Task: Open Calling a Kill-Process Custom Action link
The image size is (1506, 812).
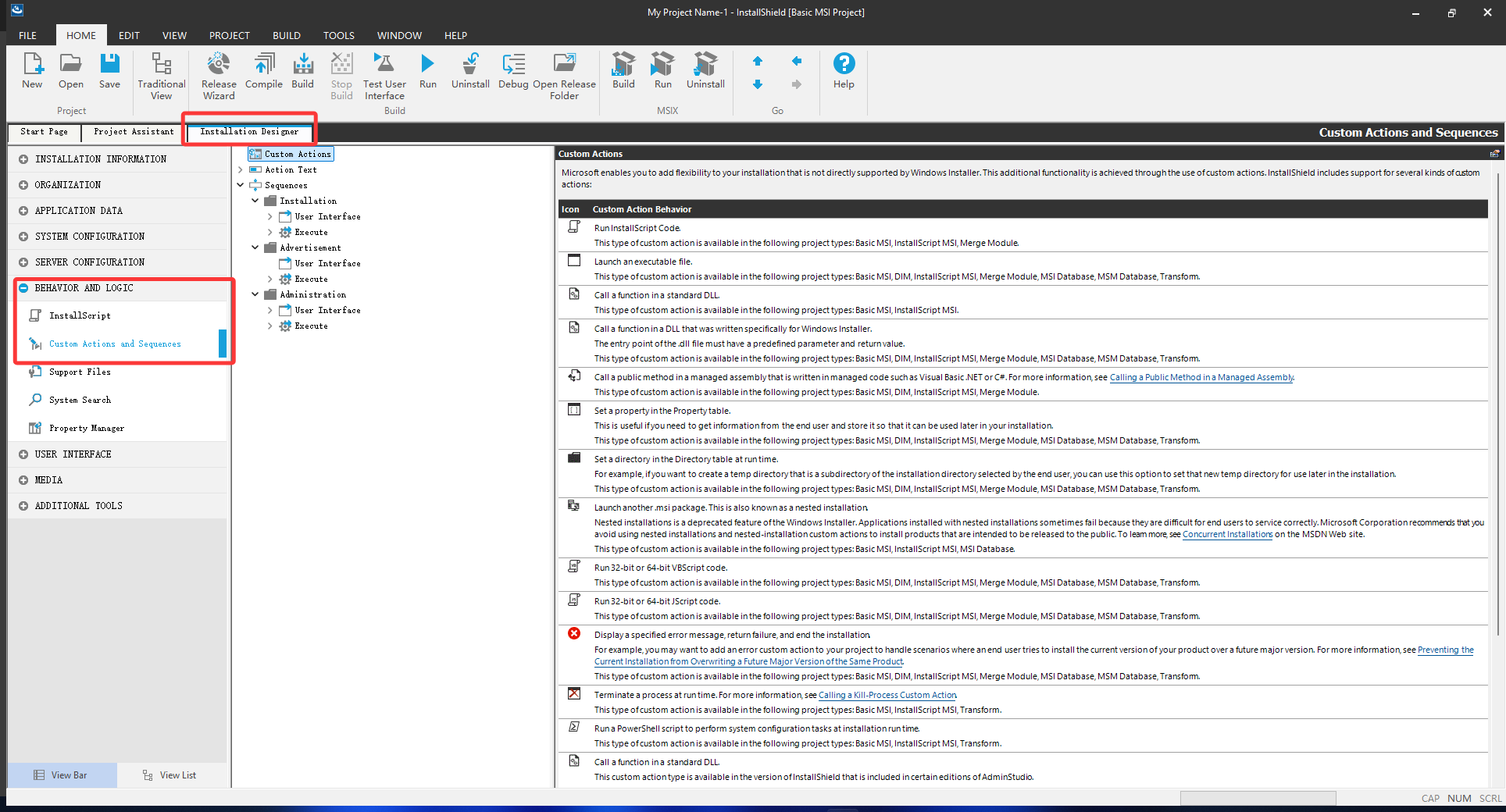Action: [x=887, y=696]
